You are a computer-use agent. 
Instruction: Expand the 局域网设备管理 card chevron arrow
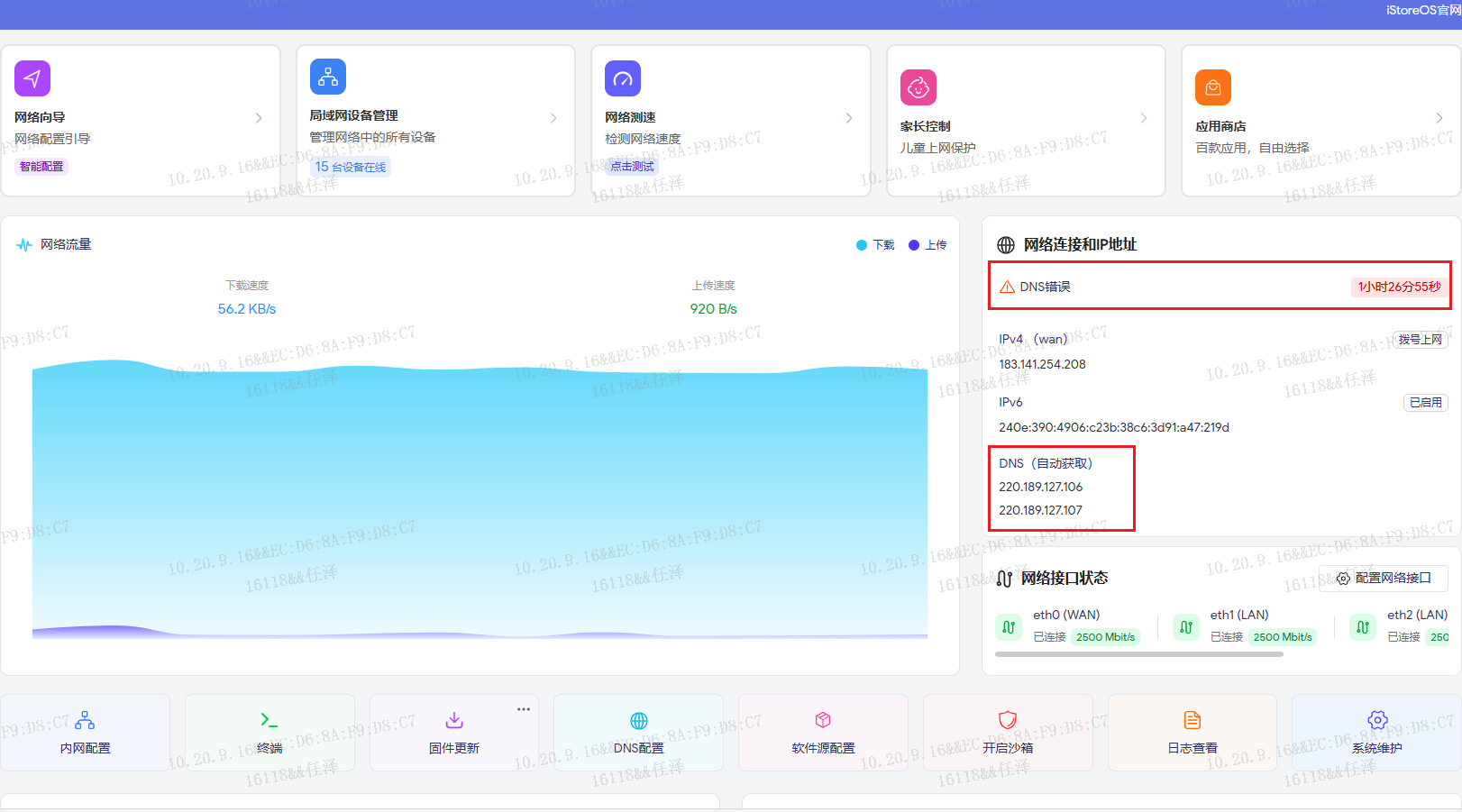tap(553, 118)
